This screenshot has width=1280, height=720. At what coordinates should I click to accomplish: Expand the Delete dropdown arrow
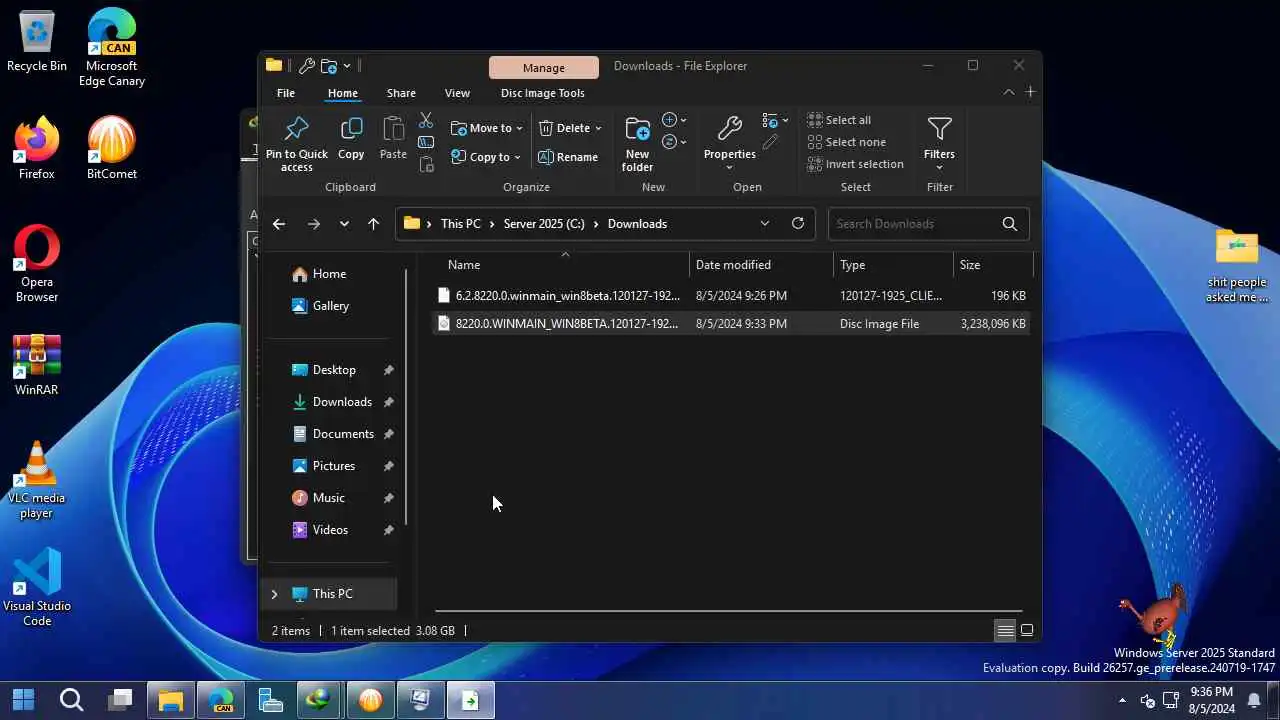(598, 128)
